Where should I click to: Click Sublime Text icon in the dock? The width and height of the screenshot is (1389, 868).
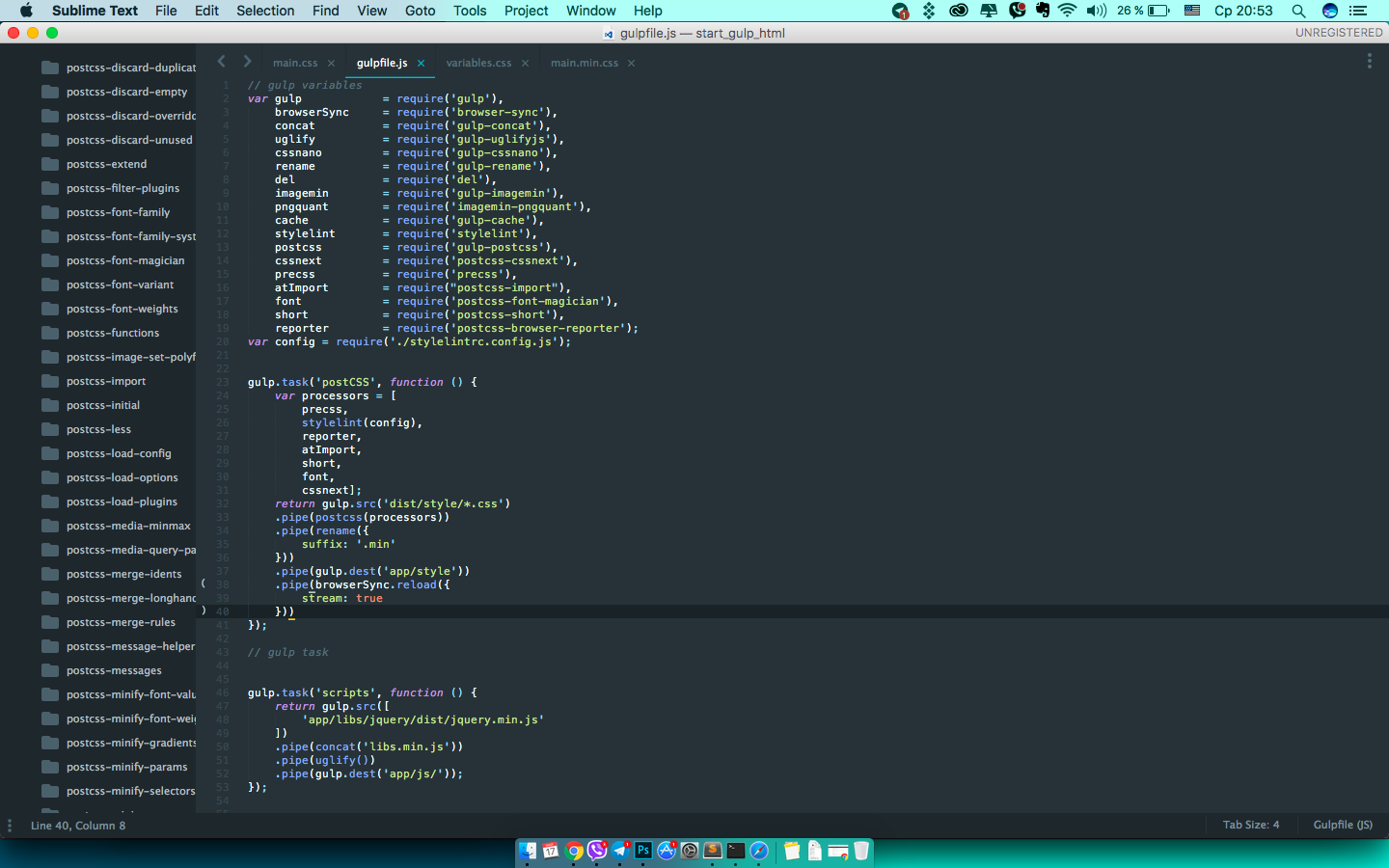coord(713,851)
